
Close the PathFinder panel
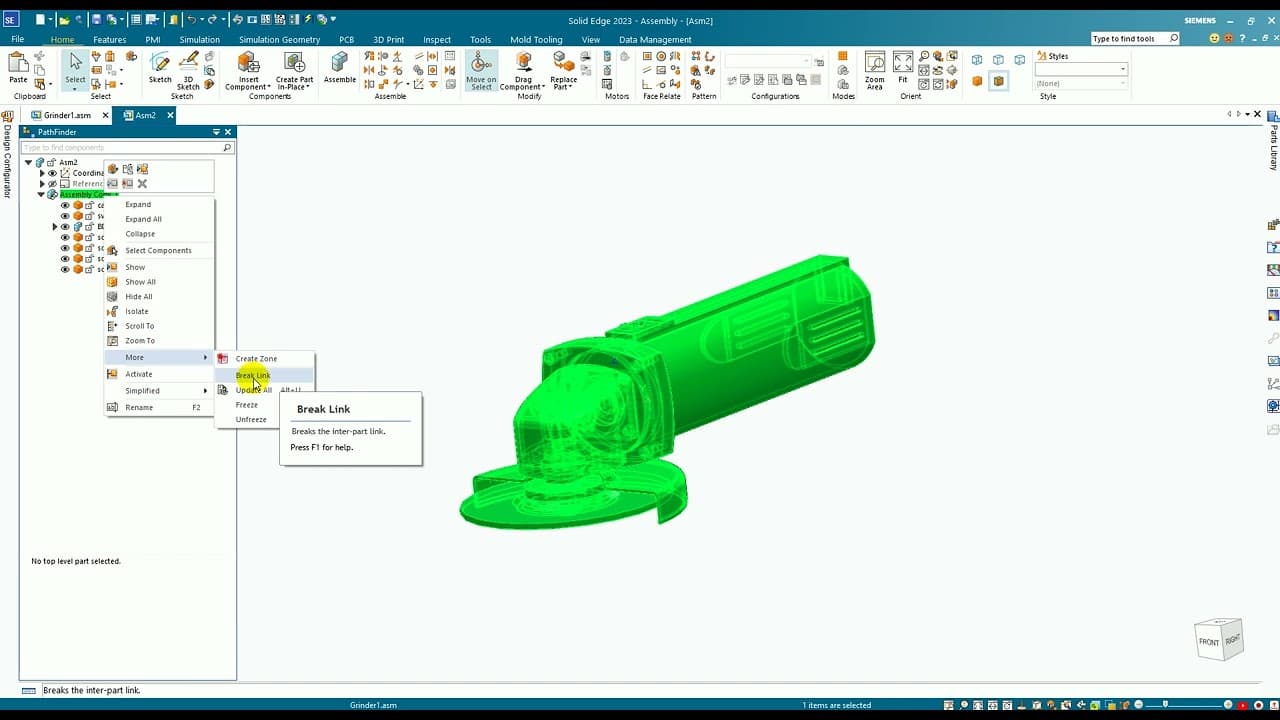pyautogui.click(x=228, y=132)
